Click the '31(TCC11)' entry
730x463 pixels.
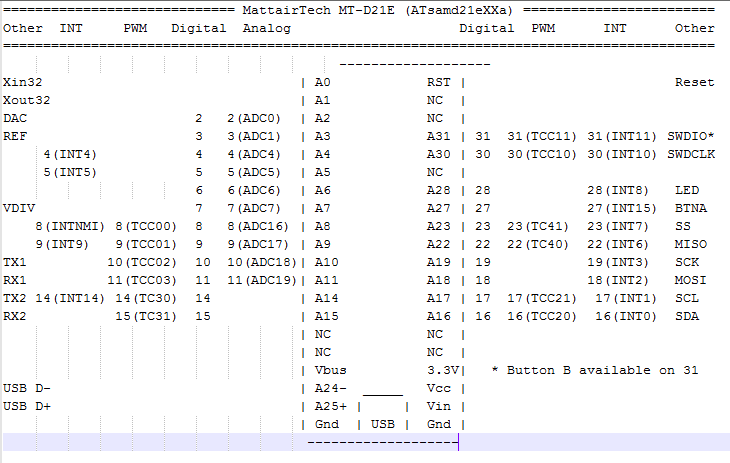tap(542, 136)
